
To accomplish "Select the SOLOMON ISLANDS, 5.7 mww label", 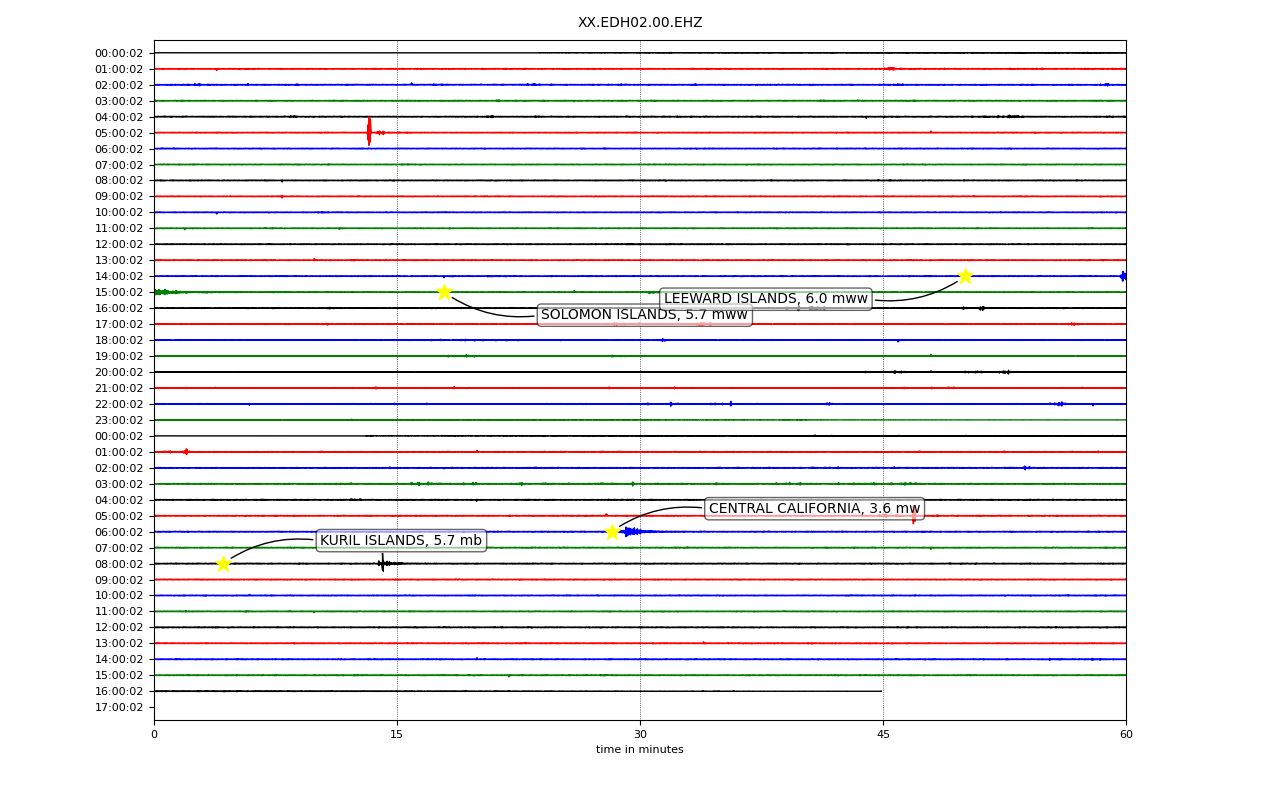I will click(644, 315).
